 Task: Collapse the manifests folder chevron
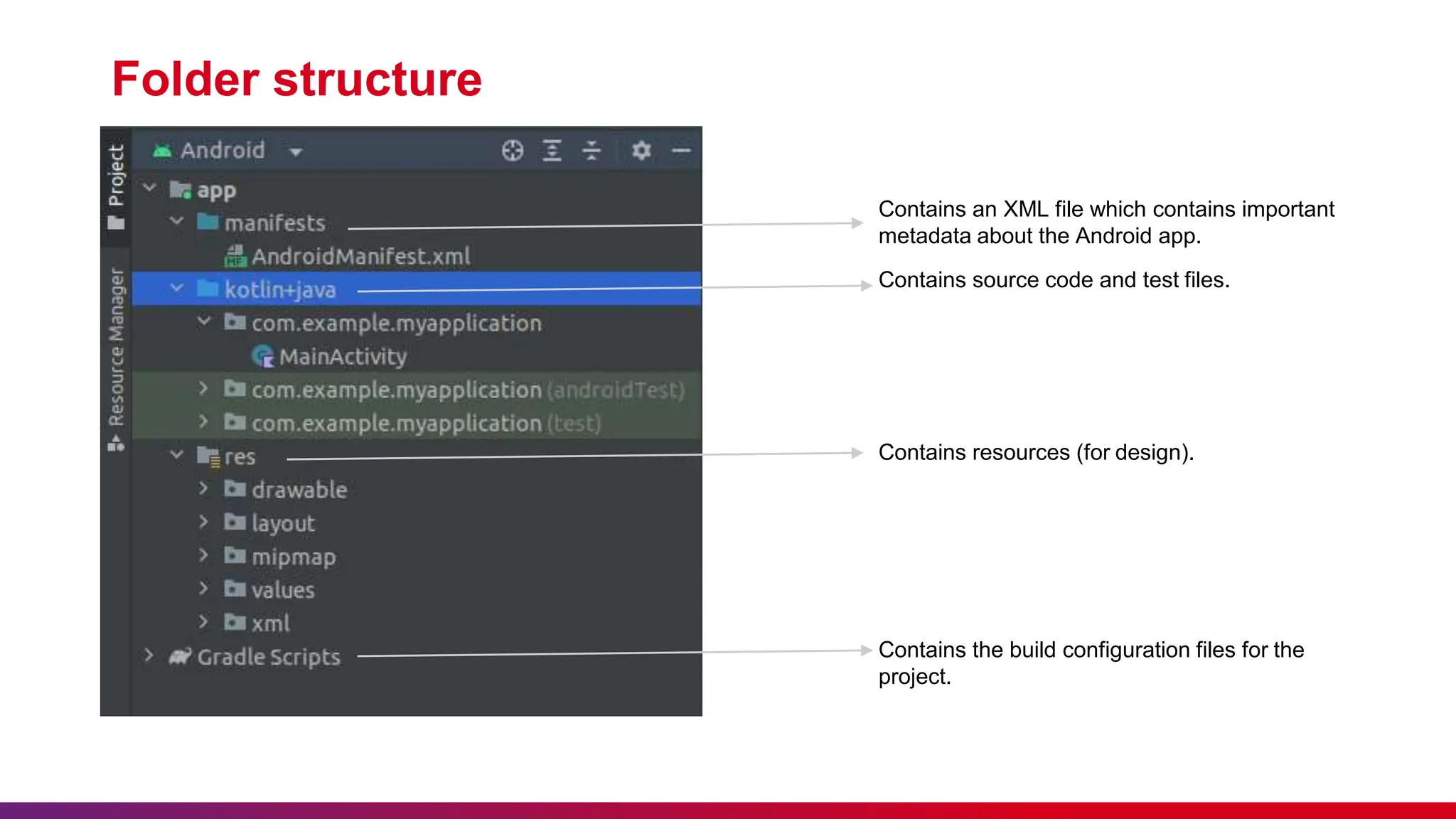point(177,222)
